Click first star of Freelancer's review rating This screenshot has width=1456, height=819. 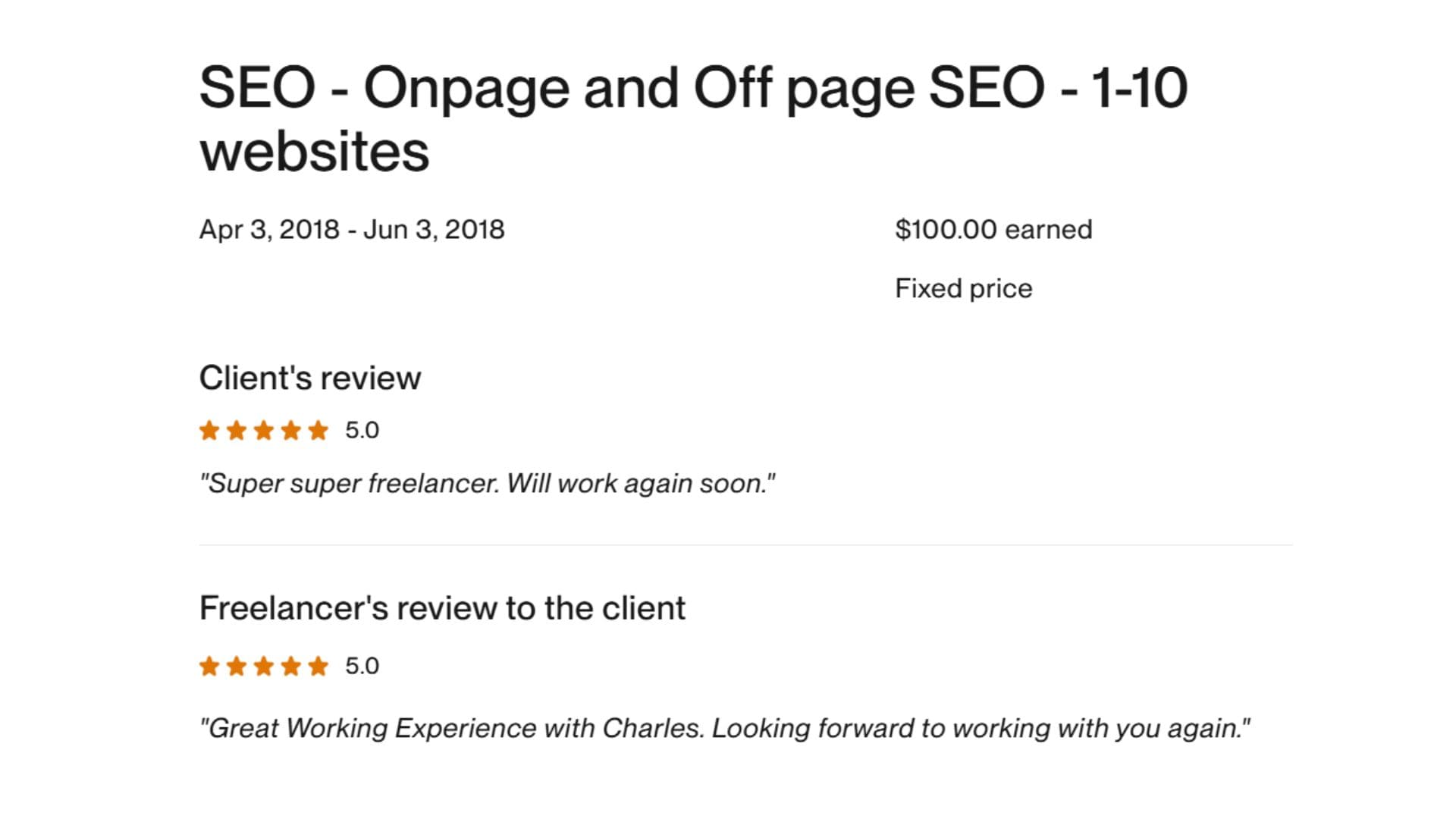pos(209,667)
